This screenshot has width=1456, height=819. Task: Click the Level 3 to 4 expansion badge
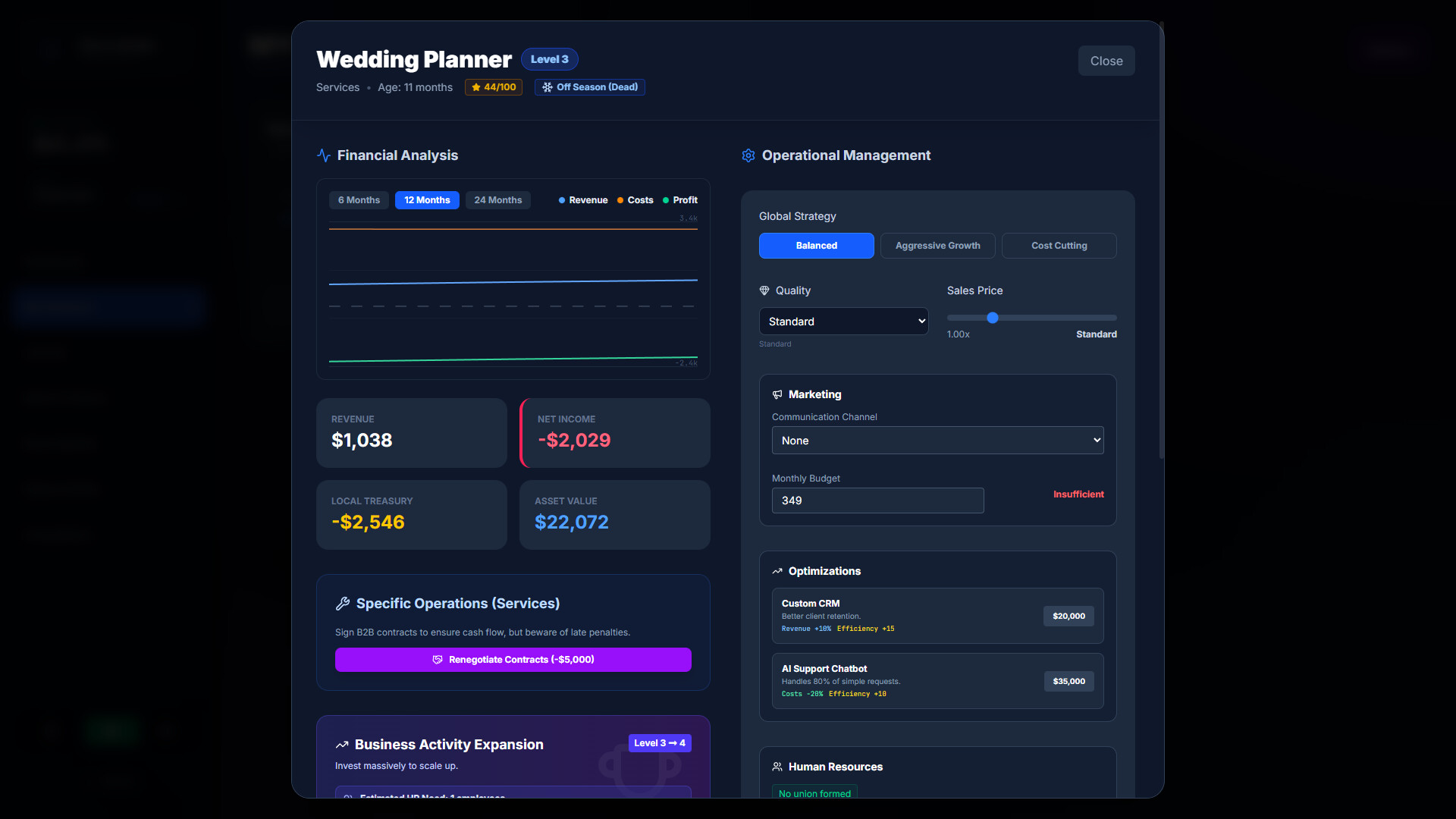pyautogui.click(x=659, y=743)
